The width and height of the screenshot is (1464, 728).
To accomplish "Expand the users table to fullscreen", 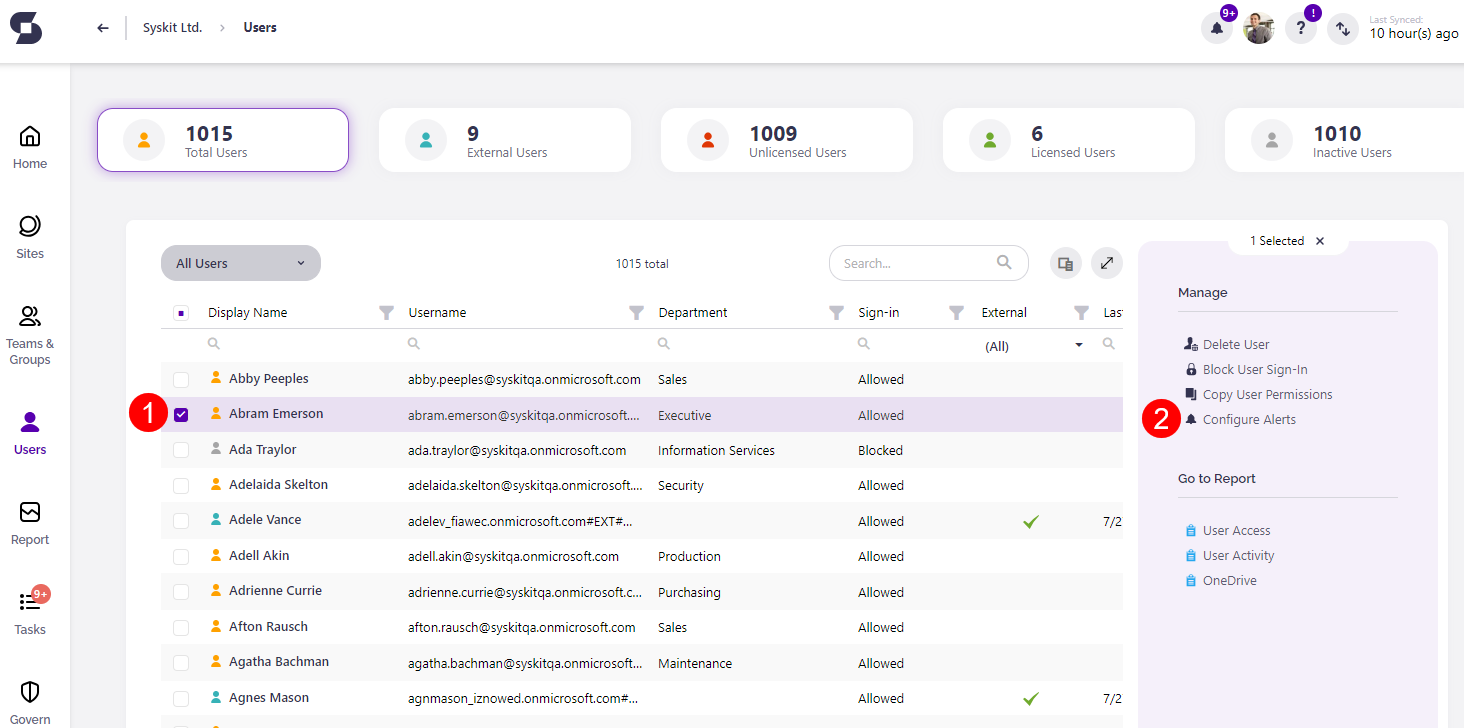I will pos(1106,262).
